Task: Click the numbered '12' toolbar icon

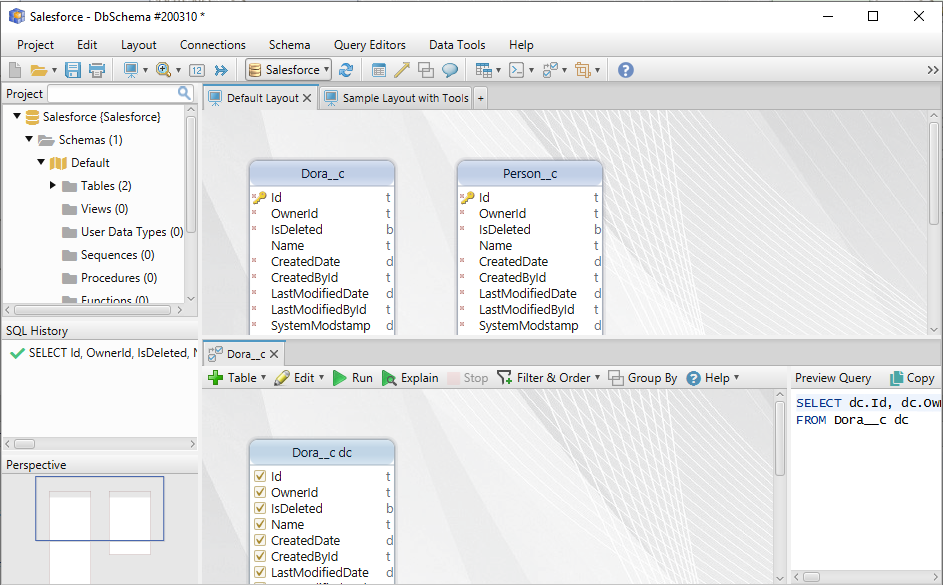Action: (197, 70)
